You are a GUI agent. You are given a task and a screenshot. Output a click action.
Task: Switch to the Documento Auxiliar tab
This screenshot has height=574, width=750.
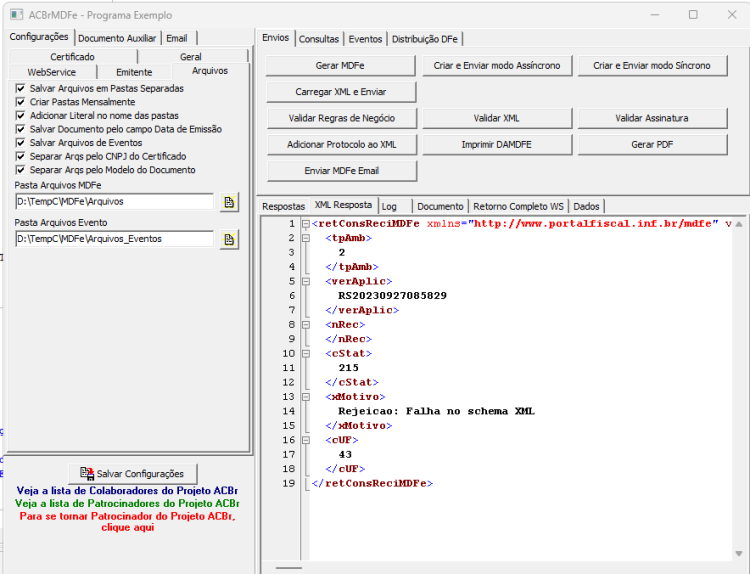coord(117,38)
